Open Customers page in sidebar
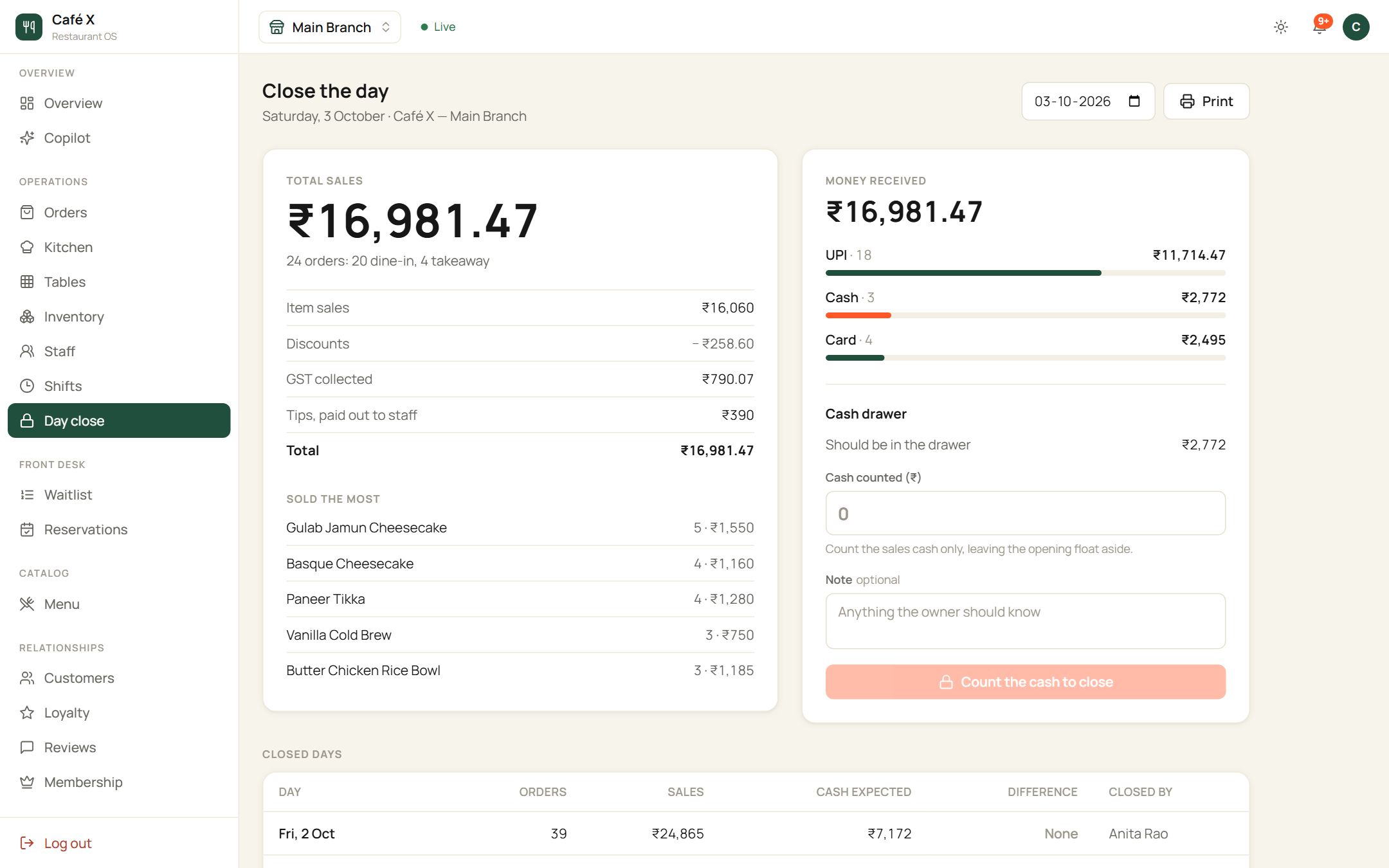The width and height of the screenshot is (1389, 868). pos(119,678)
